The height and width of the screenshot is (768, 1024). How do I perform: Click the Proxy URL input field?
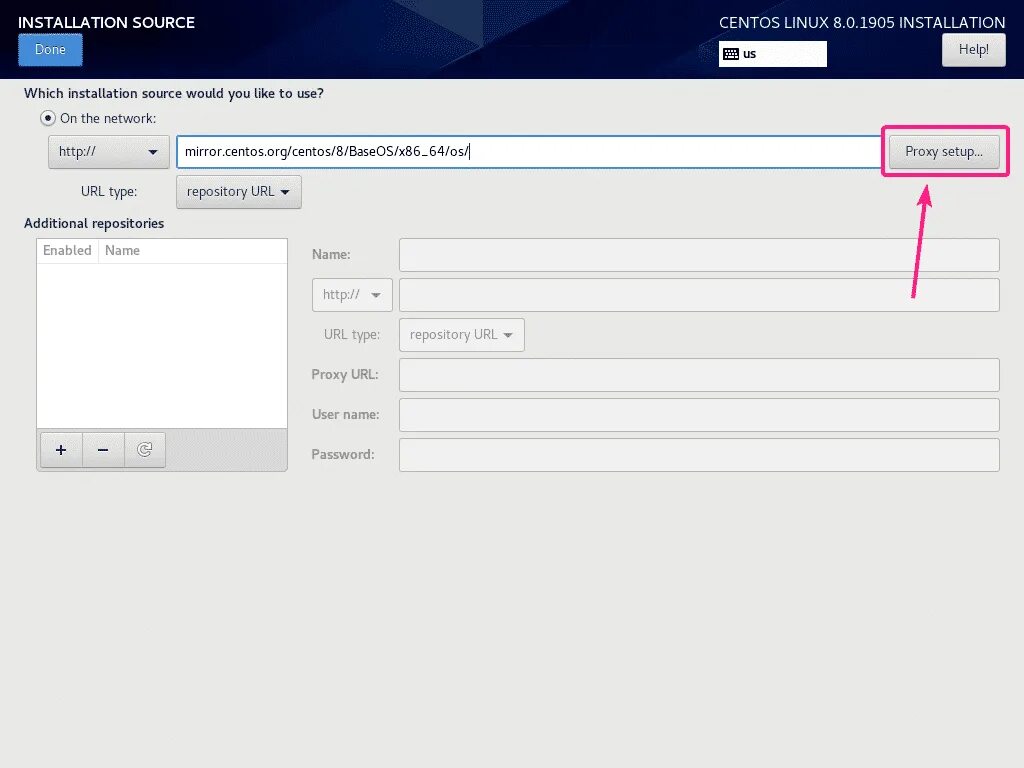[x=699, y=375]
